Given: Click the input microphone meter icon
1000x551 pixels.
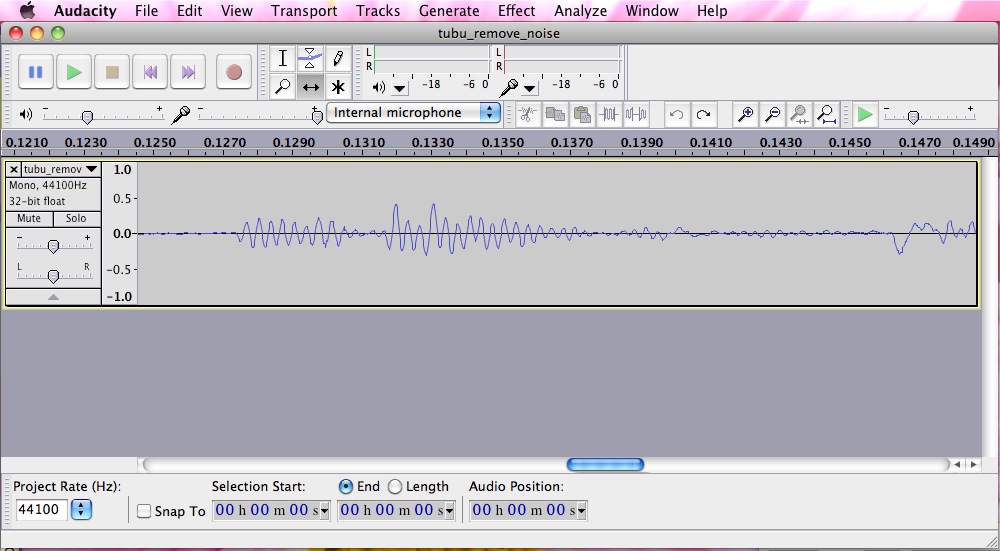Looking at the screenshot, I should pyautogui.click(x=508, y=87).
